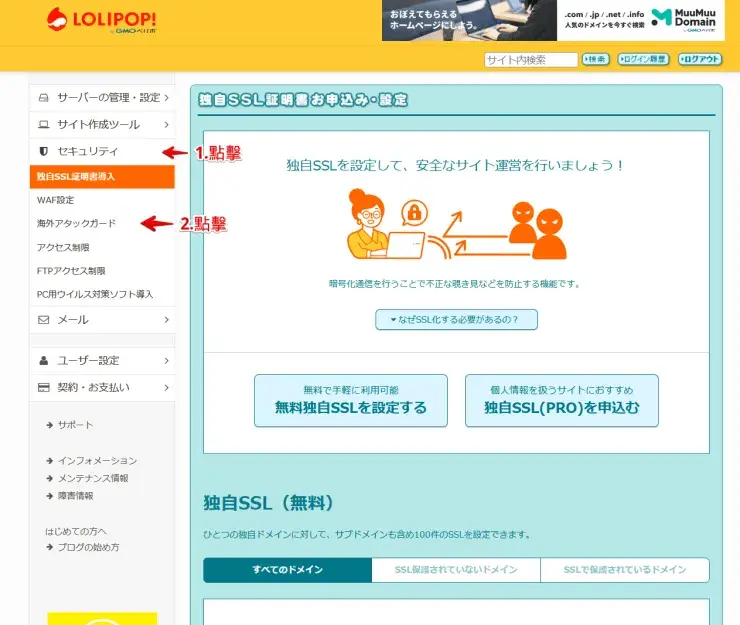Click the 独自SSL（無料）heading text
The height and width of the screenshot is (625, 740).
pyautogui.click(x=269, y=503)
